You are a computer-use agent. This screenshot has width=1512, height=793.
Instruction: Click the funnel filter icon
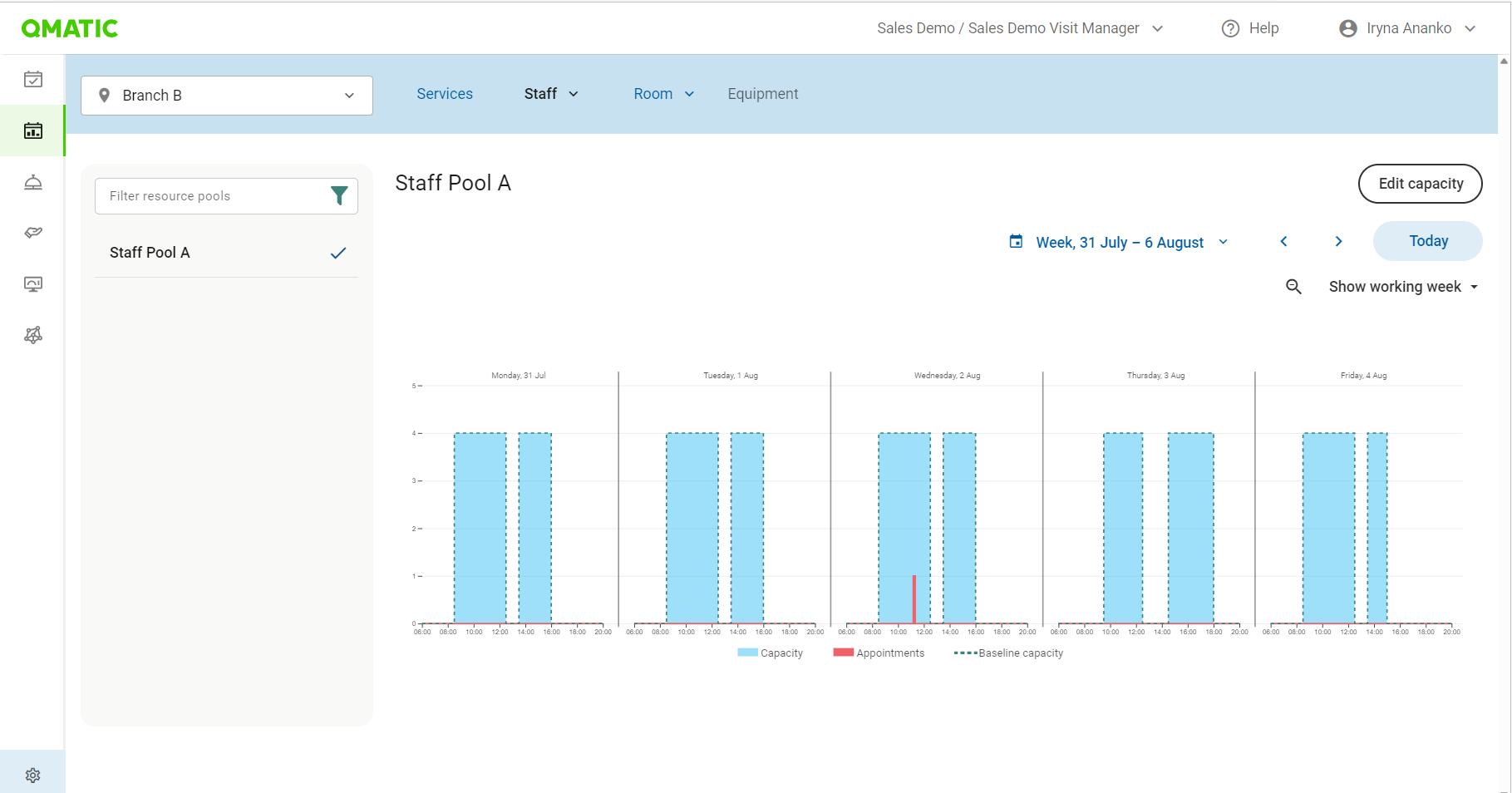click(339, 195)
